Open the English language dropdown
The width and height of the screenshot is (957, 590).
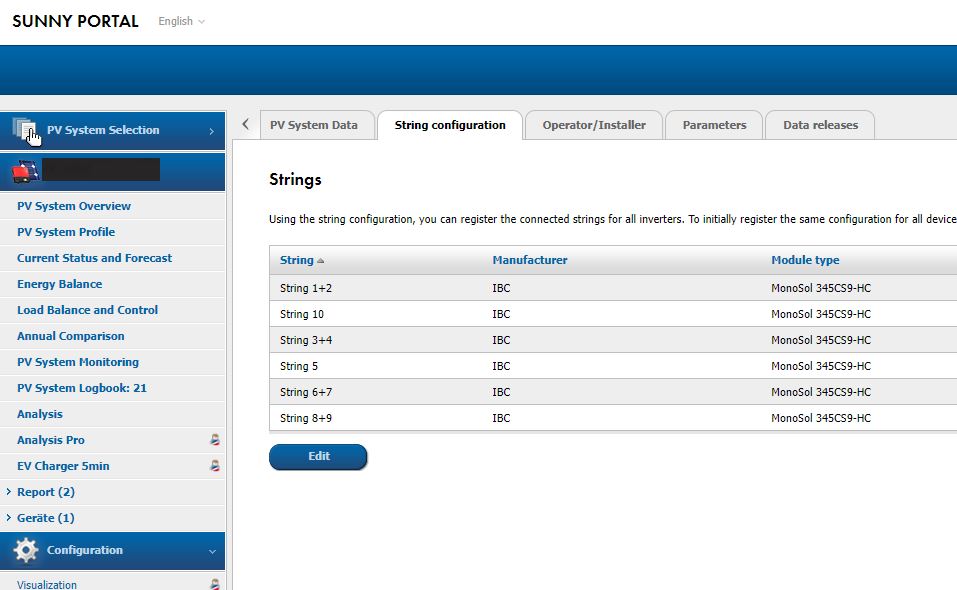click(x=181, y=21)
